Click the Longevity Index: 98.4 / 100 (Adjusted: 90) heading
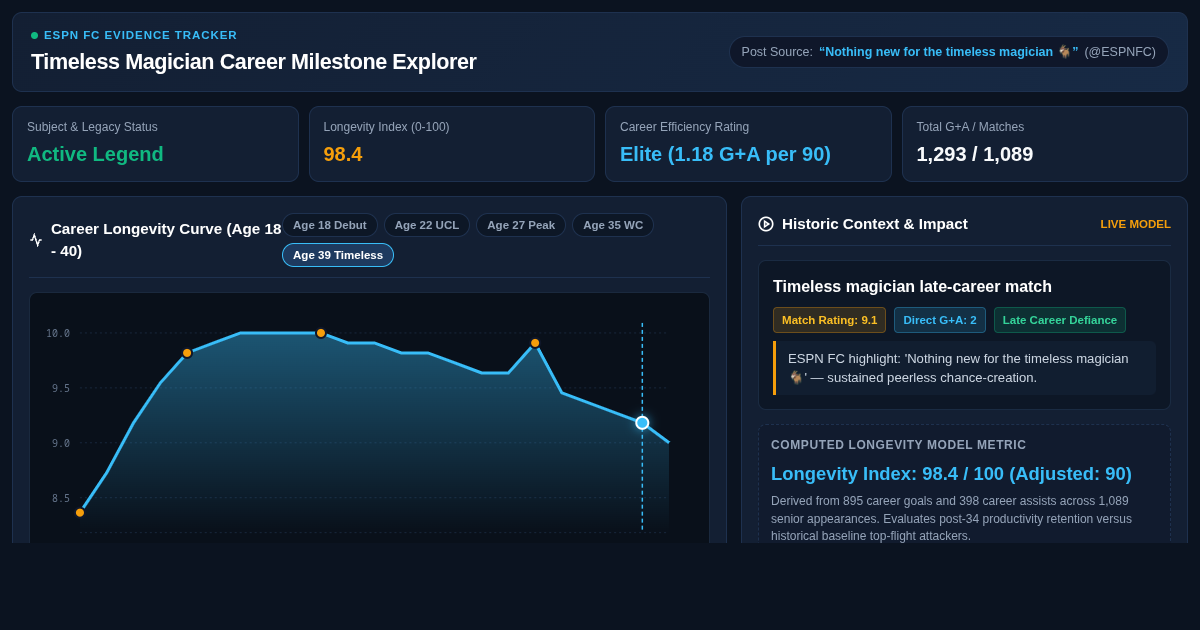Image resolution: width=1200 pixels, height=630 pixels. coord(951,474)
